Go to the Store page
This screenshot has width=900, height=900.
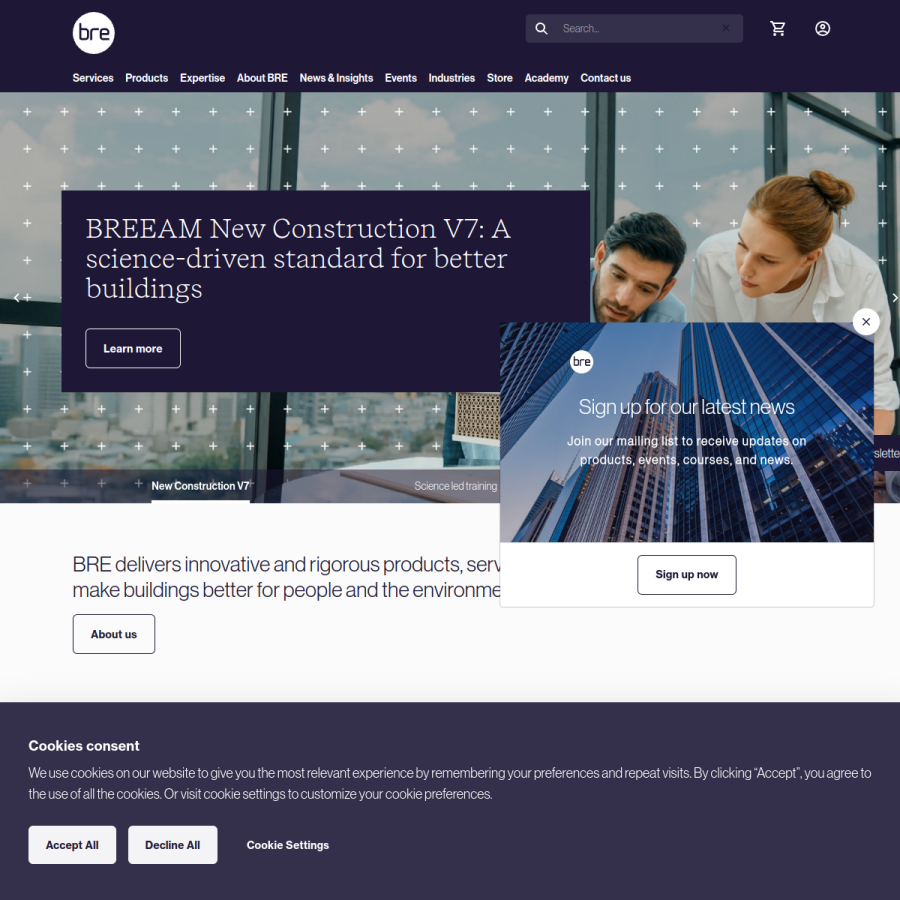[499, 78]
